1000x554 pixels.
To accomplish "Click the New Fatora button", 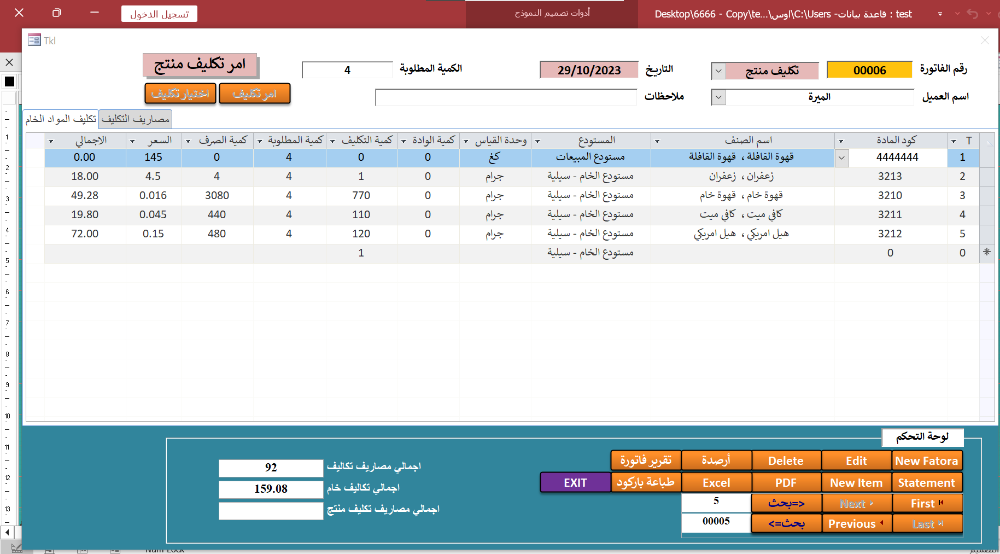I will click(927, 461).
